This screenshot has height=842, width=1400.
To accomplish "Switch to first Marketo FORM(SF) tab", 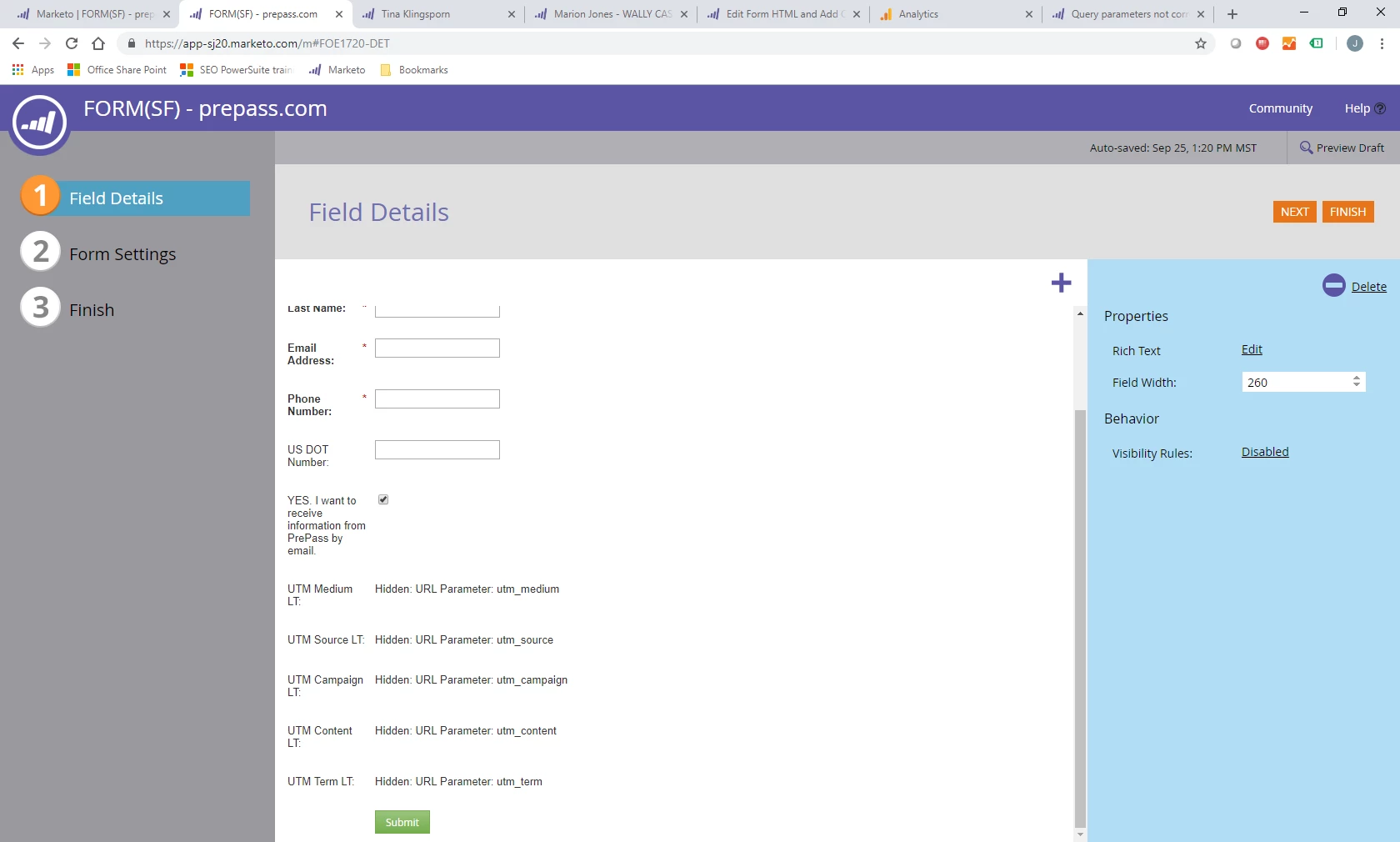I will tap(92, 14).
